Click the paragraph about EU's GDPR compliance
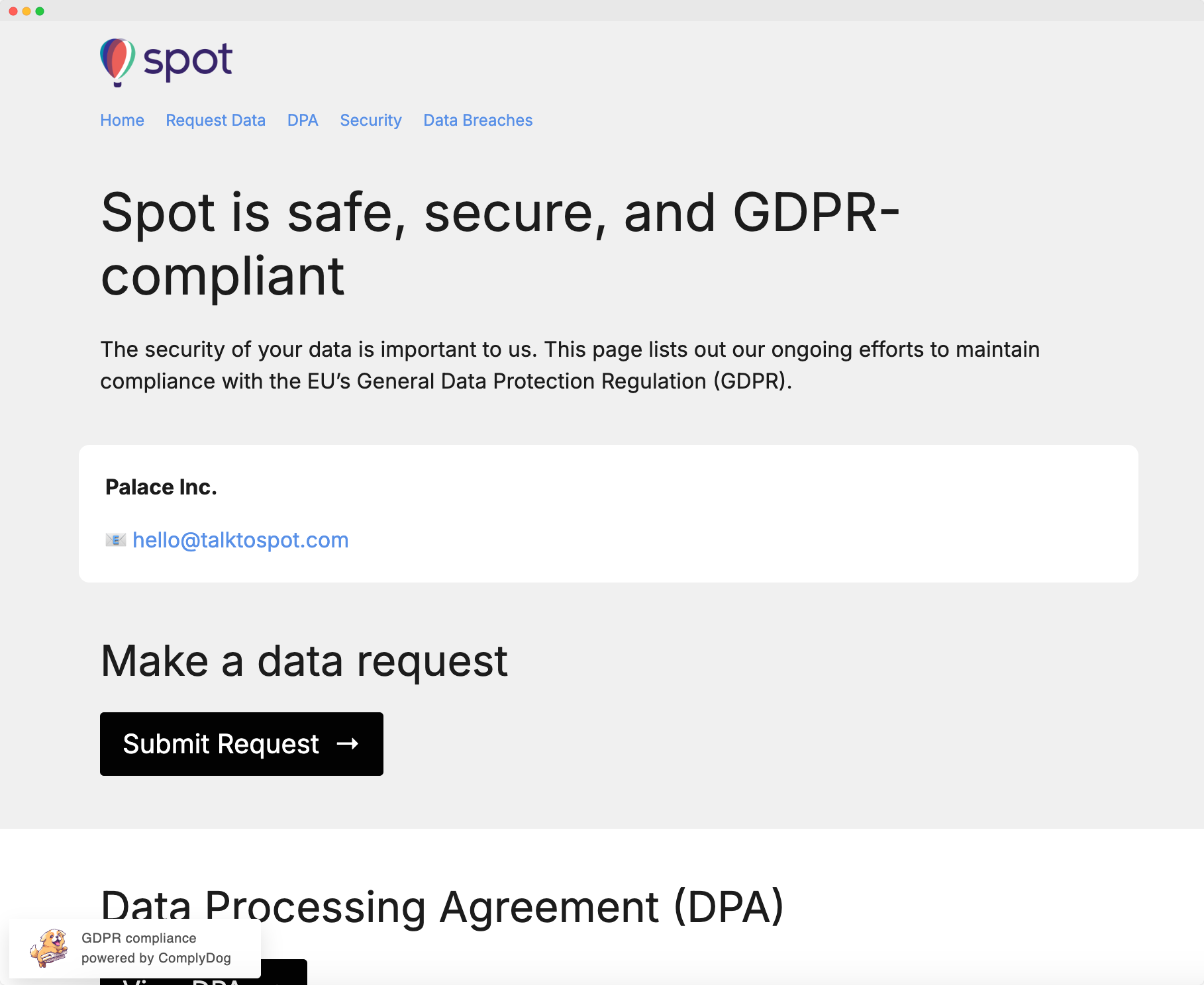This screenshot has height=985, width=1204. [570, 365]
